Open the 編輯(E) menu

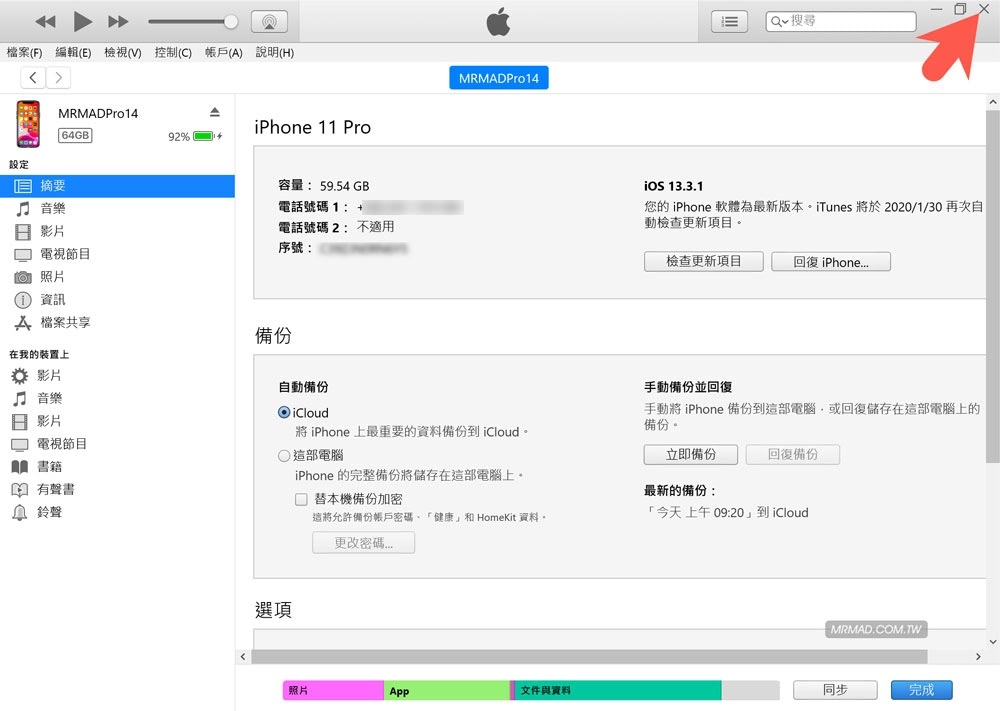coord(73,52)
